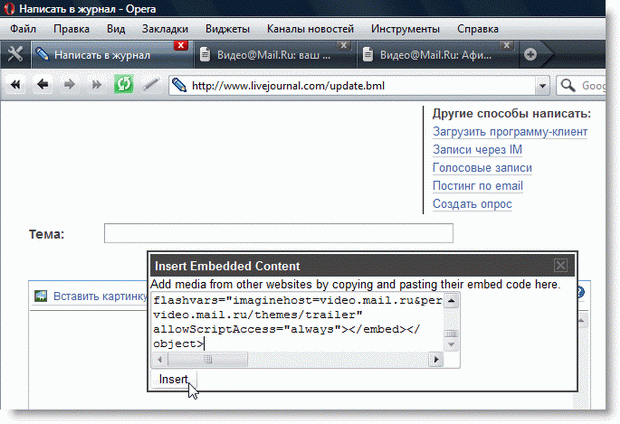620x424 pixels.
Task: Open the Каналы новостей menu
Action: (x=310, y=29)
